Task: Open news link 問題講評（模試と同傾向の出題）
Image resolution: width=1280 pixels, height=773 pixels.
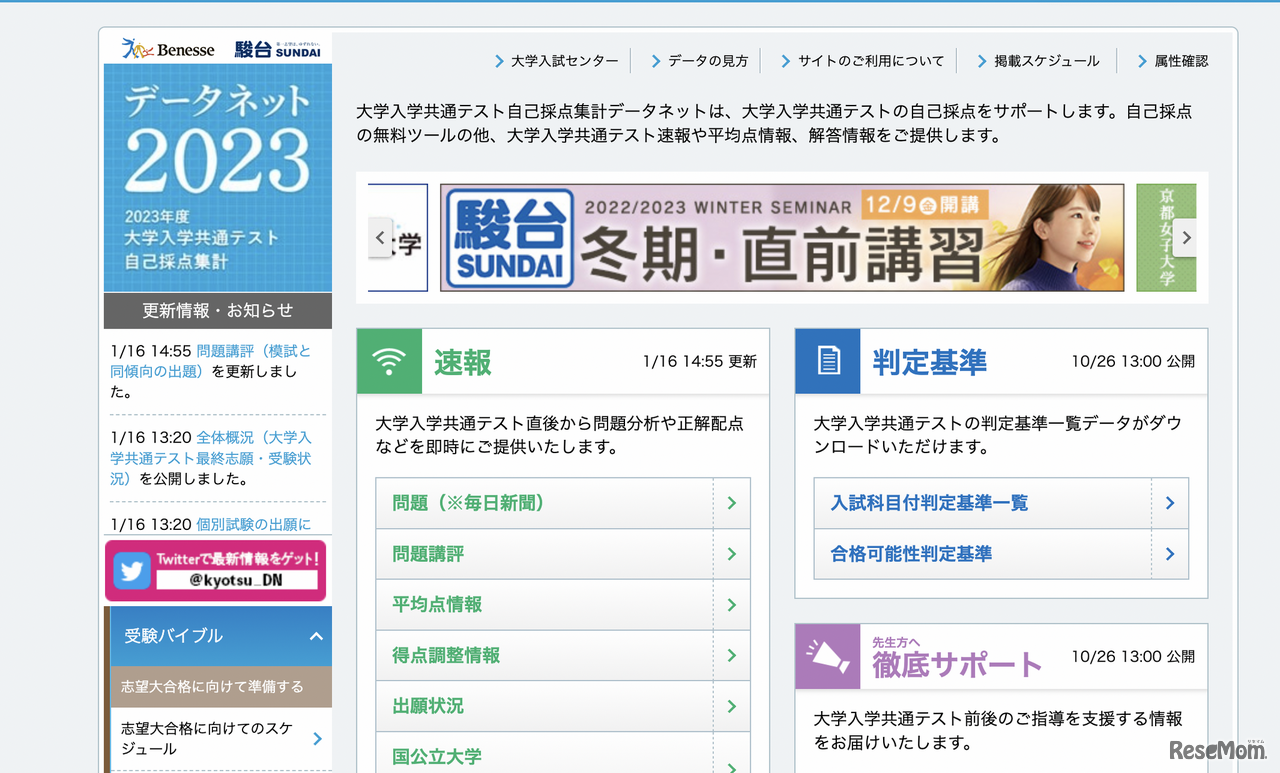Action: click(211, 361)
